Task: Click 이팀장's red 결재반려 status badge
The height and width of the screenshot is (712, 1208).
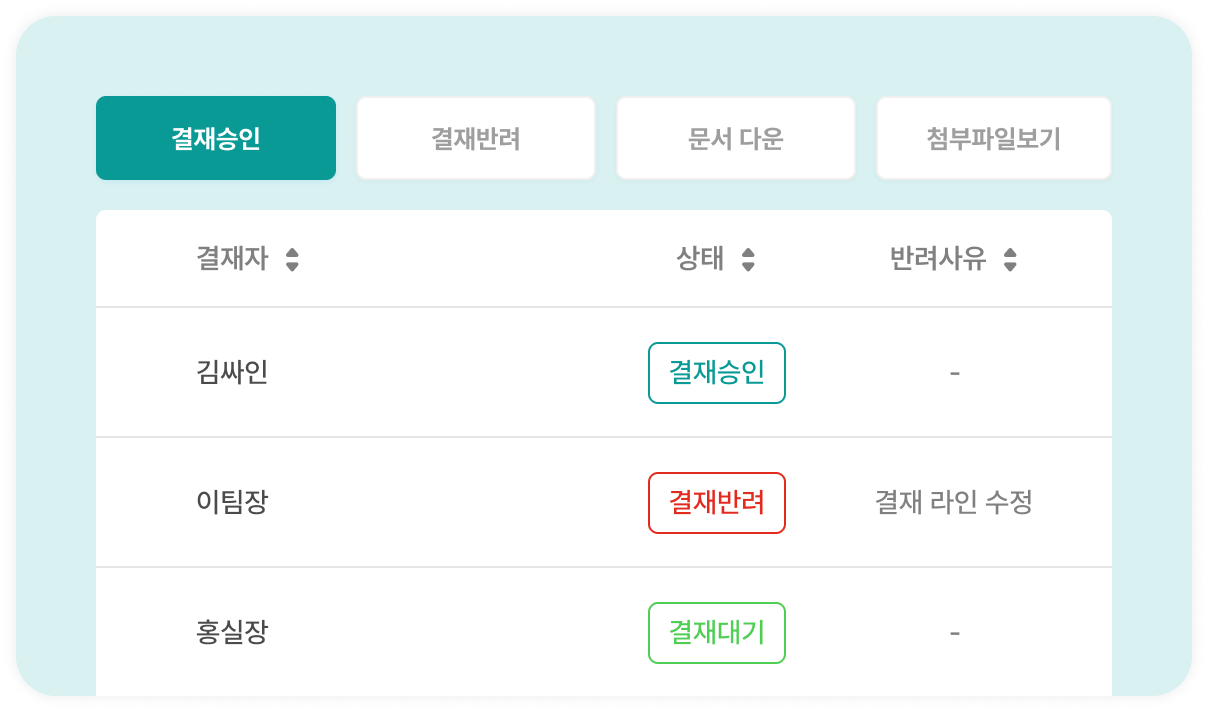Action: tap(716, 502)
